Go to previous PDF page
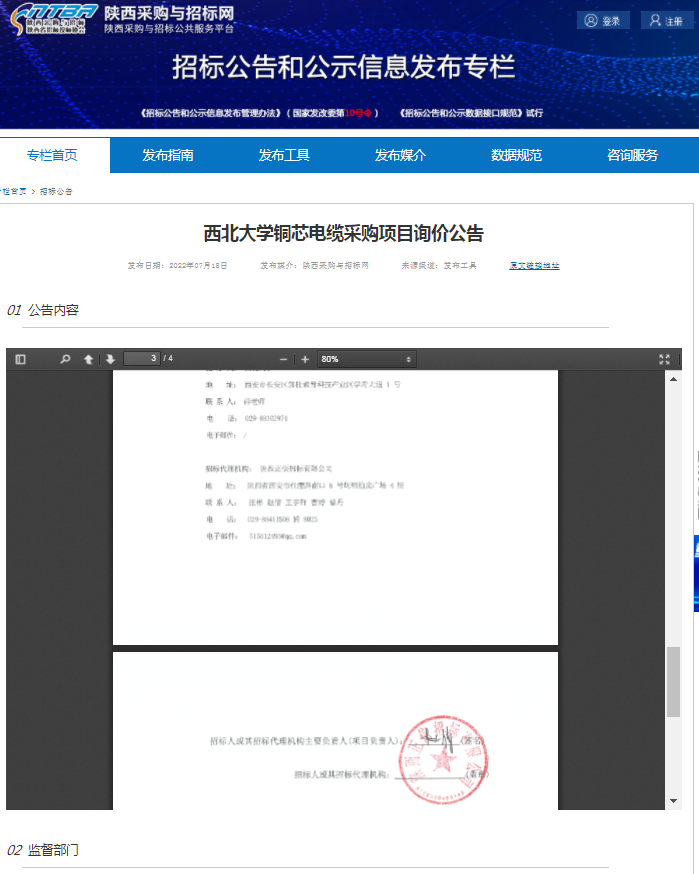The height and width of the screenshot is (874, 699). pos(88,359)
